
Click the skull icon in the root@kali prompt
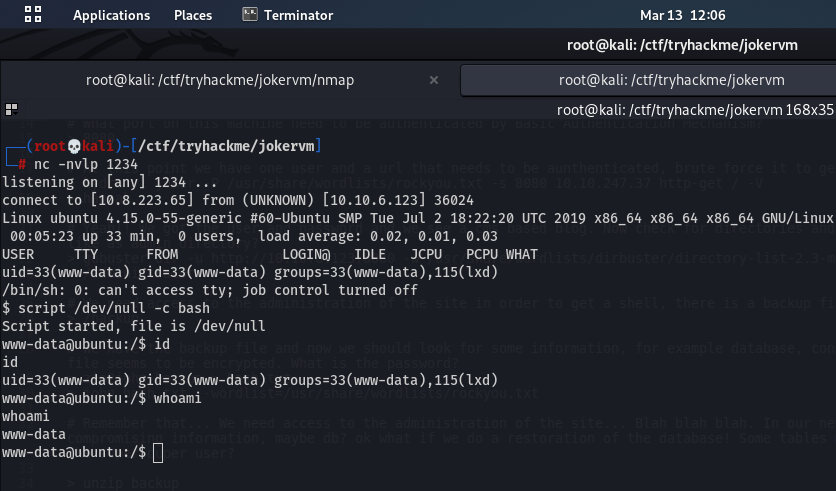pyautogui.click(x=74, y=146)
